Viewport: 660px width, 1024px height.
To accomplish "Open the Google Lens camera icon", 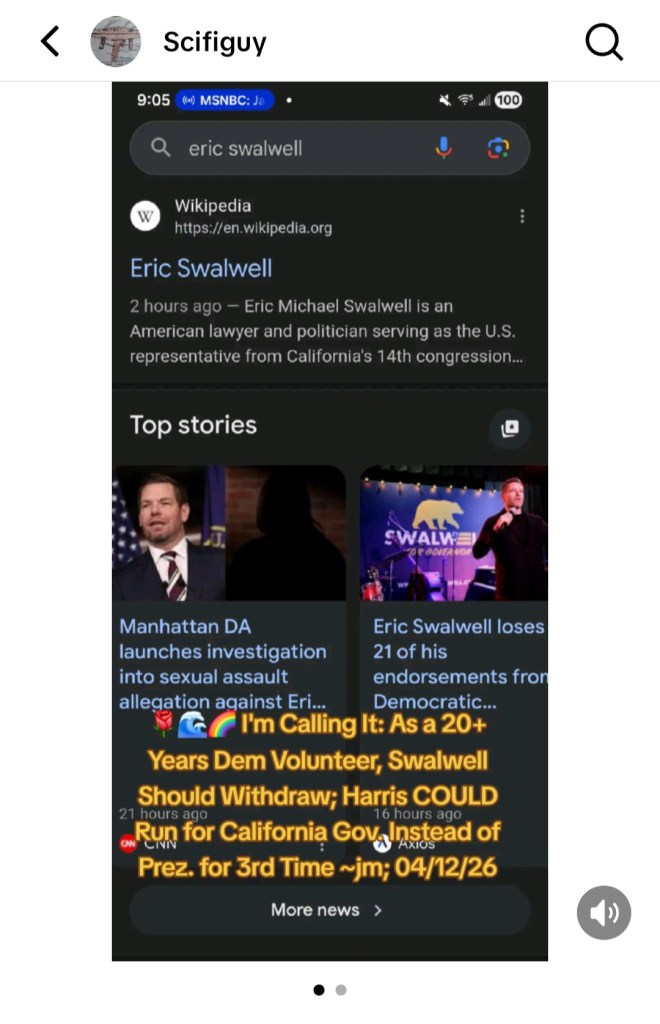I will 498,148.
